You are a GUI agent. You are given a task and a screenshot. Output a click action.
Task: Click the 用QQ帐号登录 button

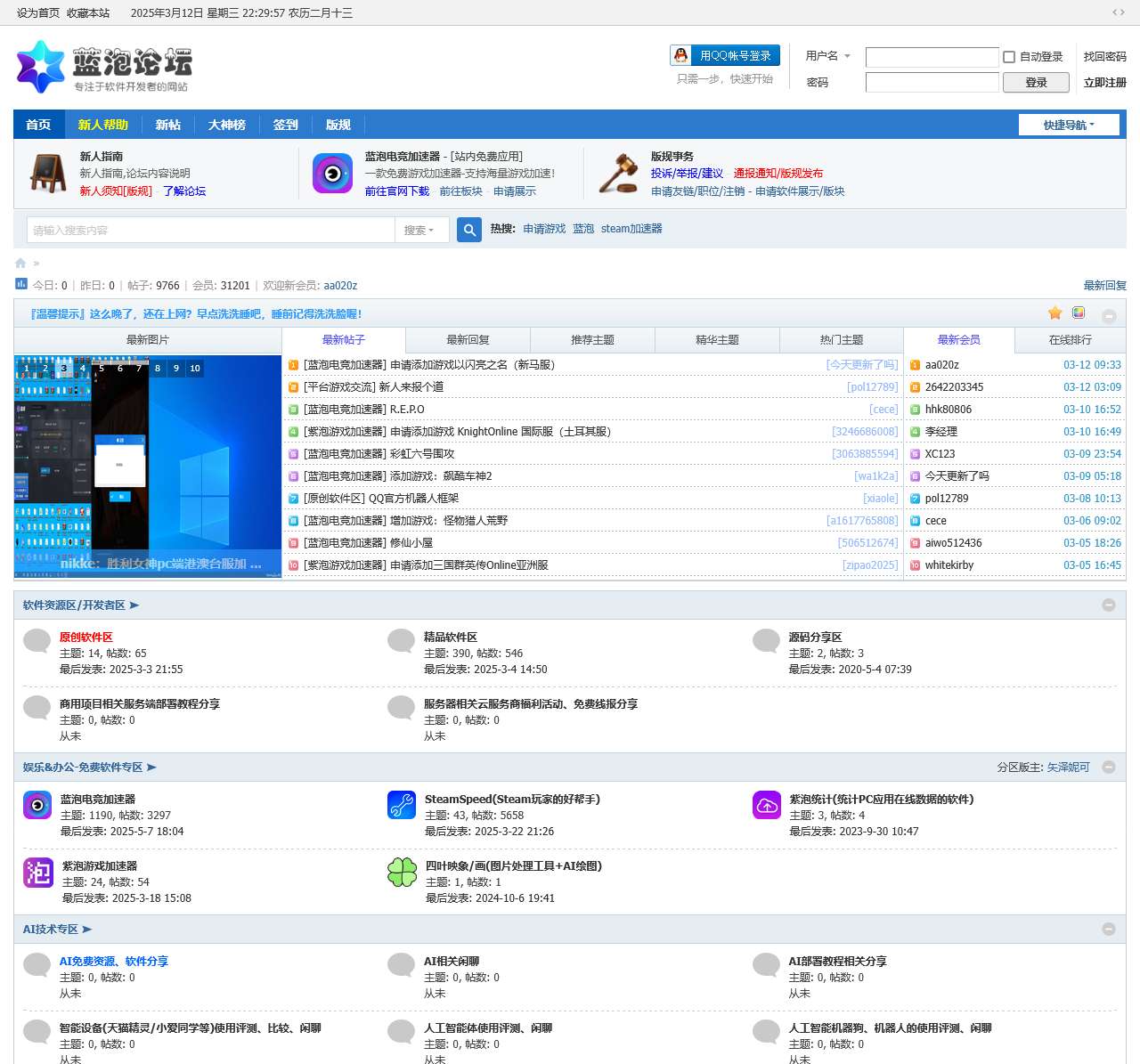[x=725, y=55]
